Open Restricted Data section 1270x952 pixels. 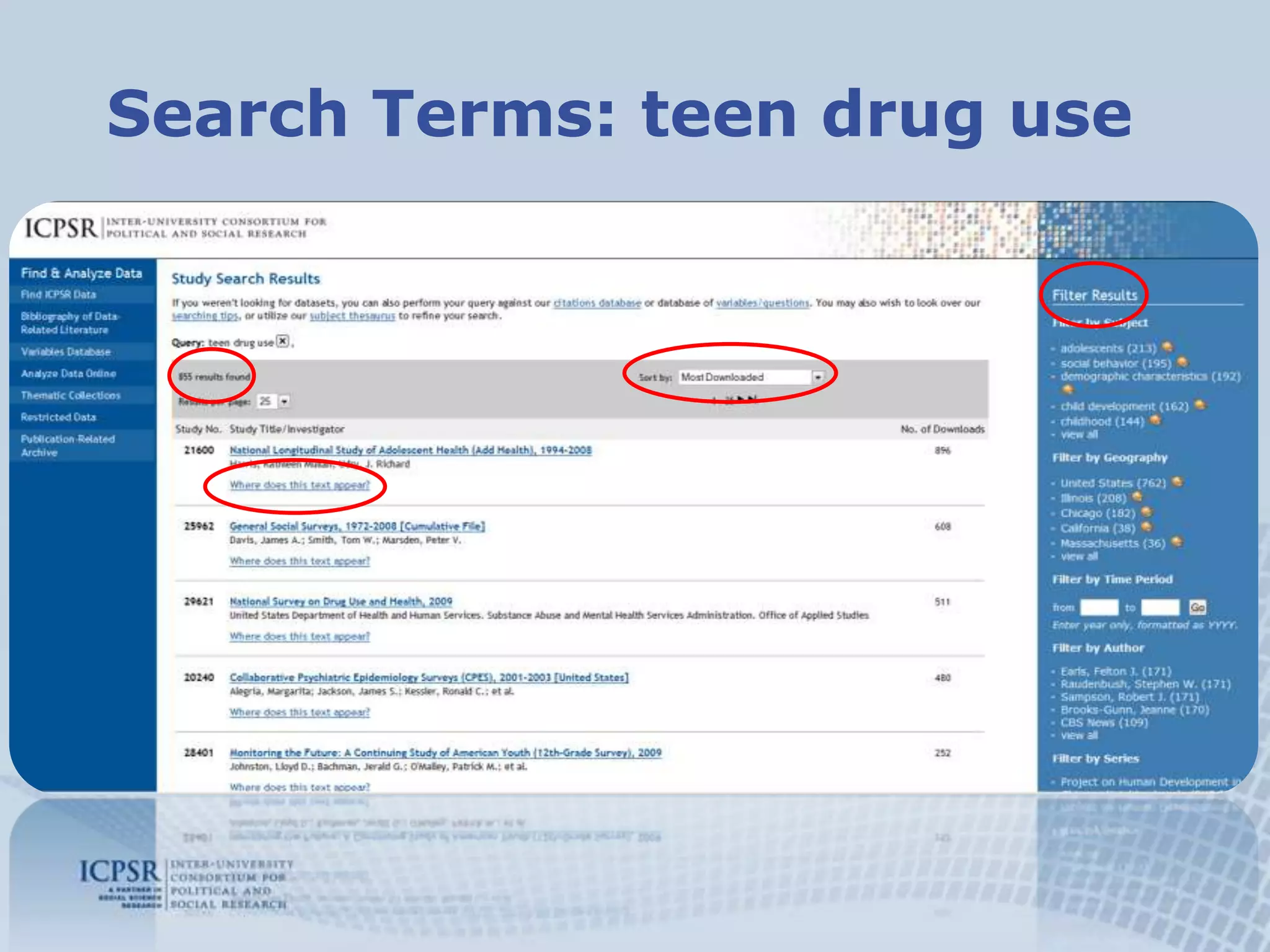coord(58,417)
